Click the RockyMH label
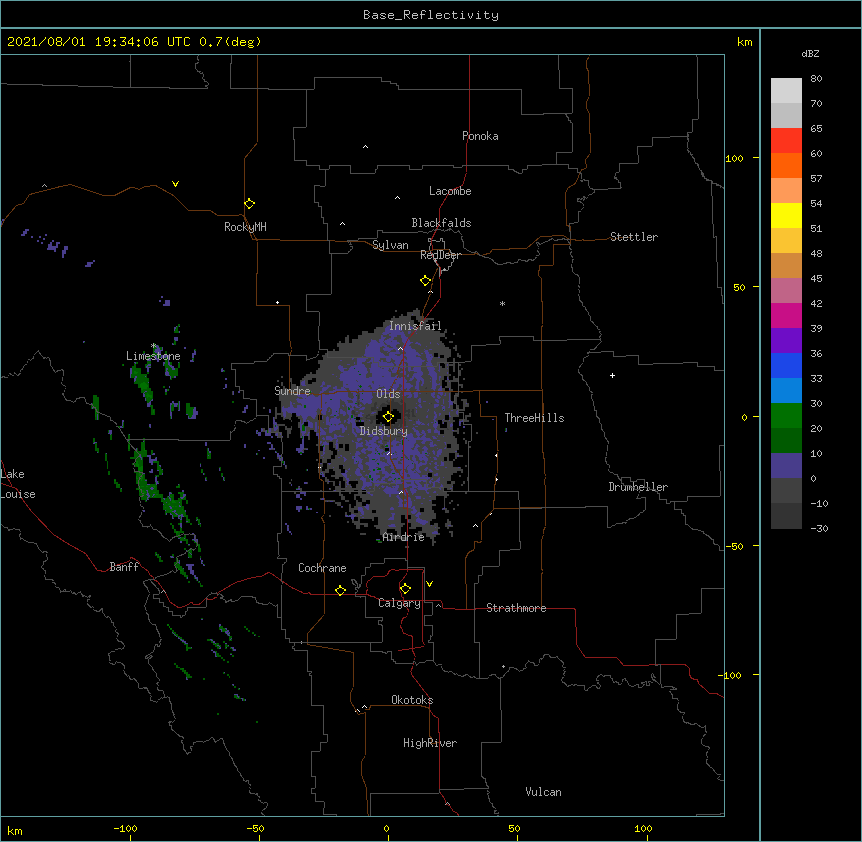Screen dimensions: 862x842 [x=245, y=227]
